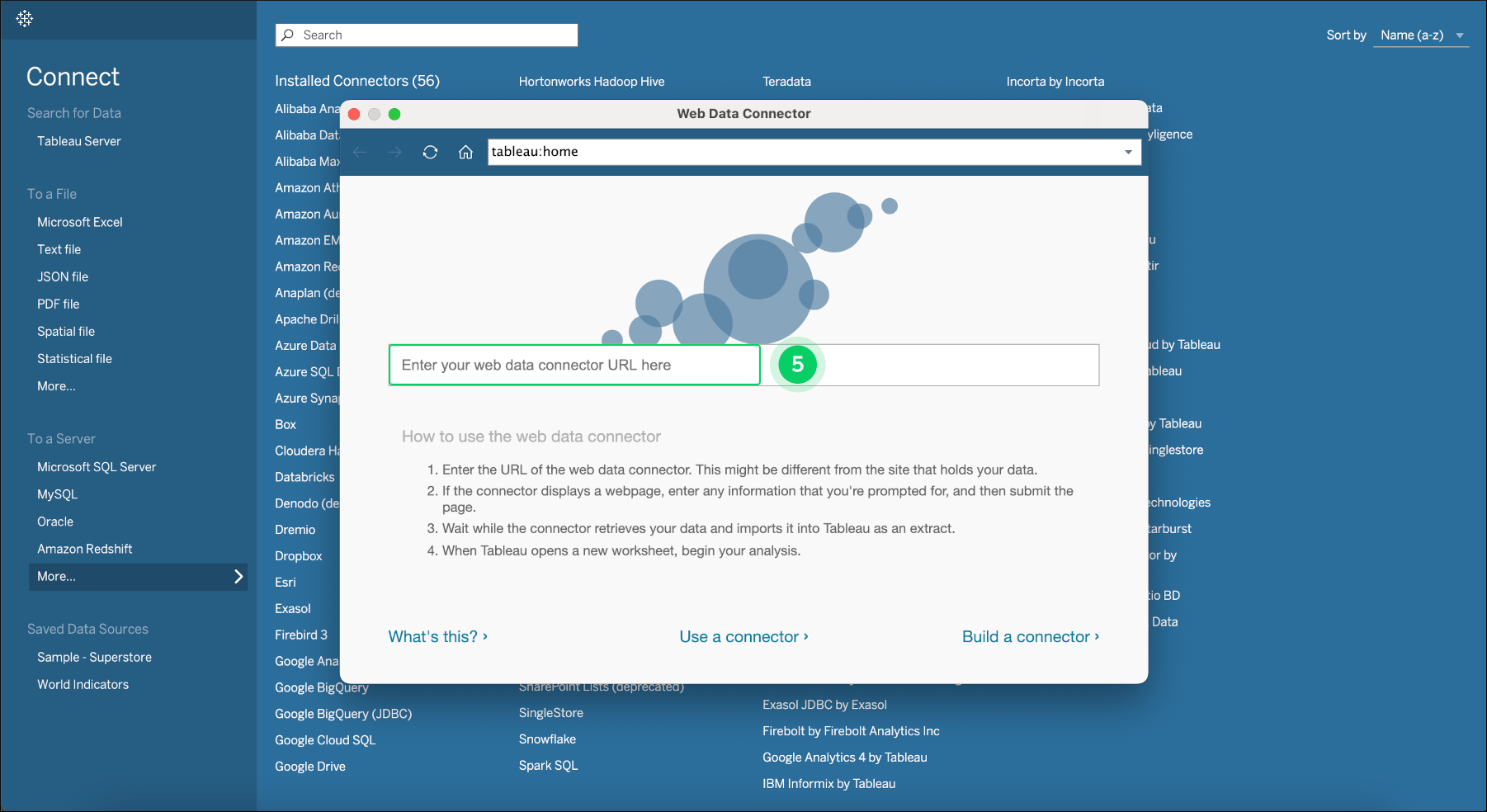Screen dimensions: 1487x812
Task: Select the SingleStore connector
Action: click(551, 713)
